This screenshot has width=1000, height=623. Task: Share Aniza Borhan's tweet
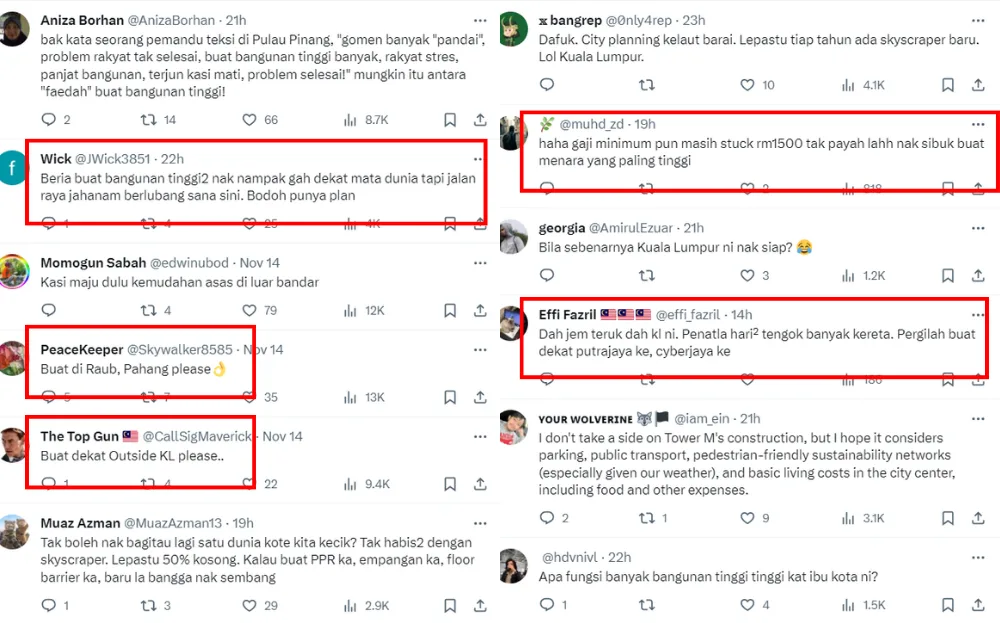(x=480, y=120)
